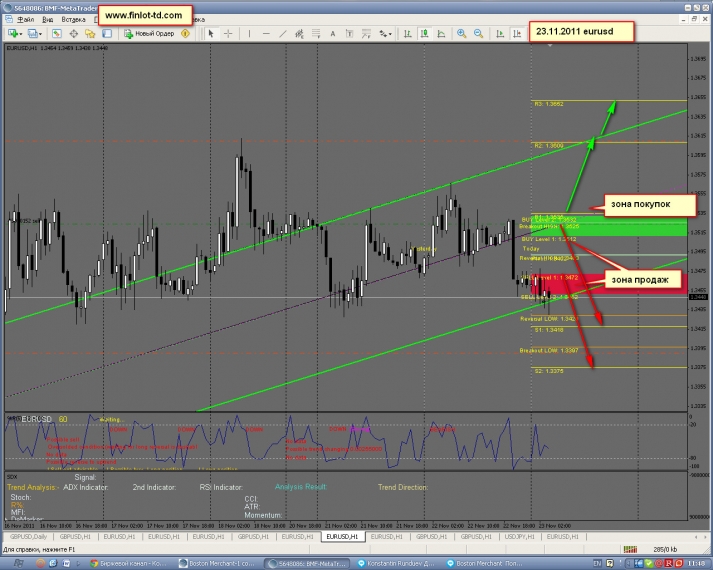The image size is (713, 570).
Task: Open the Navigator folder-star icon
Action: point(90,33)
